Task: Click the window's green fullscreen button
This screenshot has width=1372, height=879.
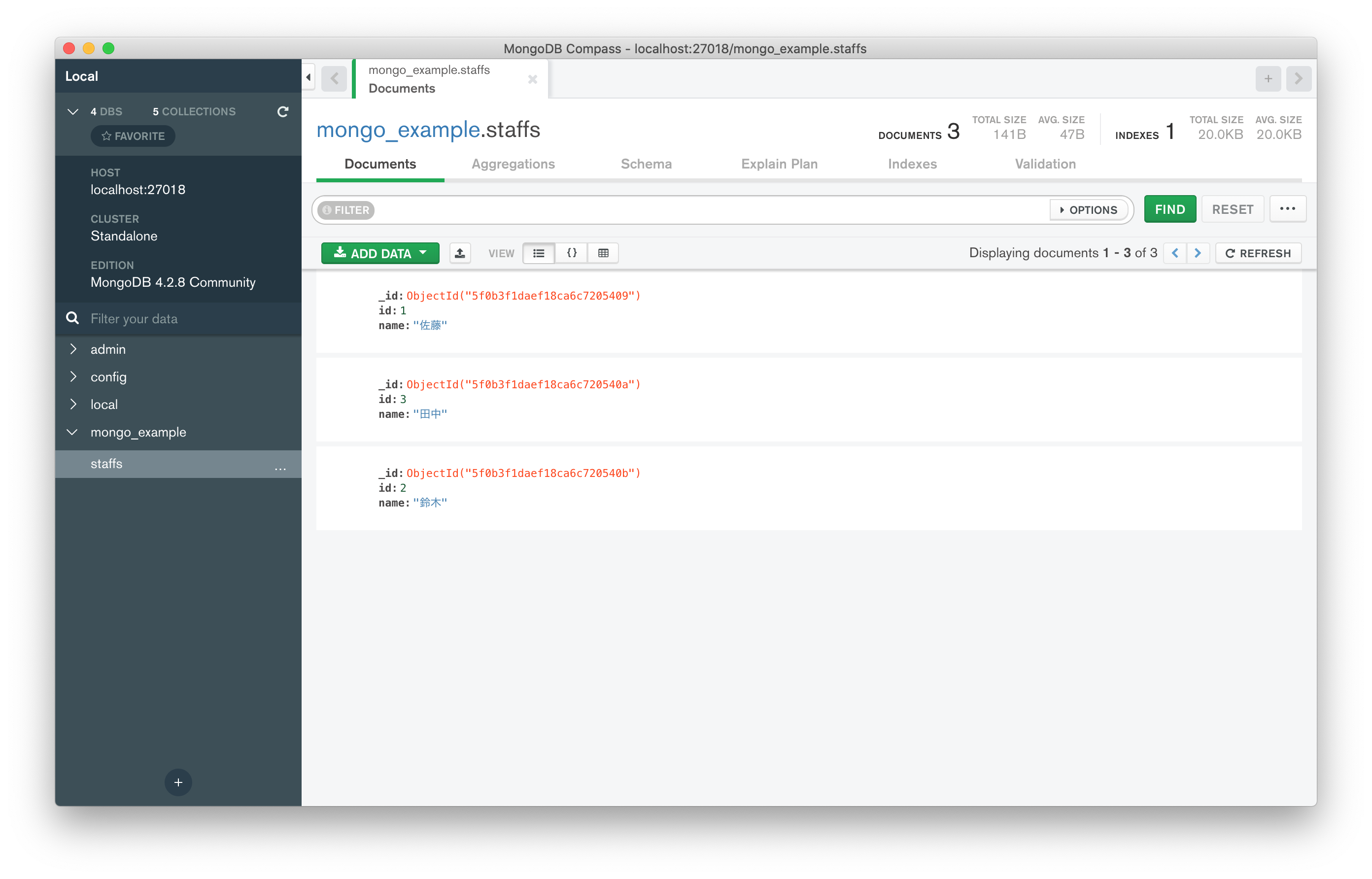Action: point(108,48)
